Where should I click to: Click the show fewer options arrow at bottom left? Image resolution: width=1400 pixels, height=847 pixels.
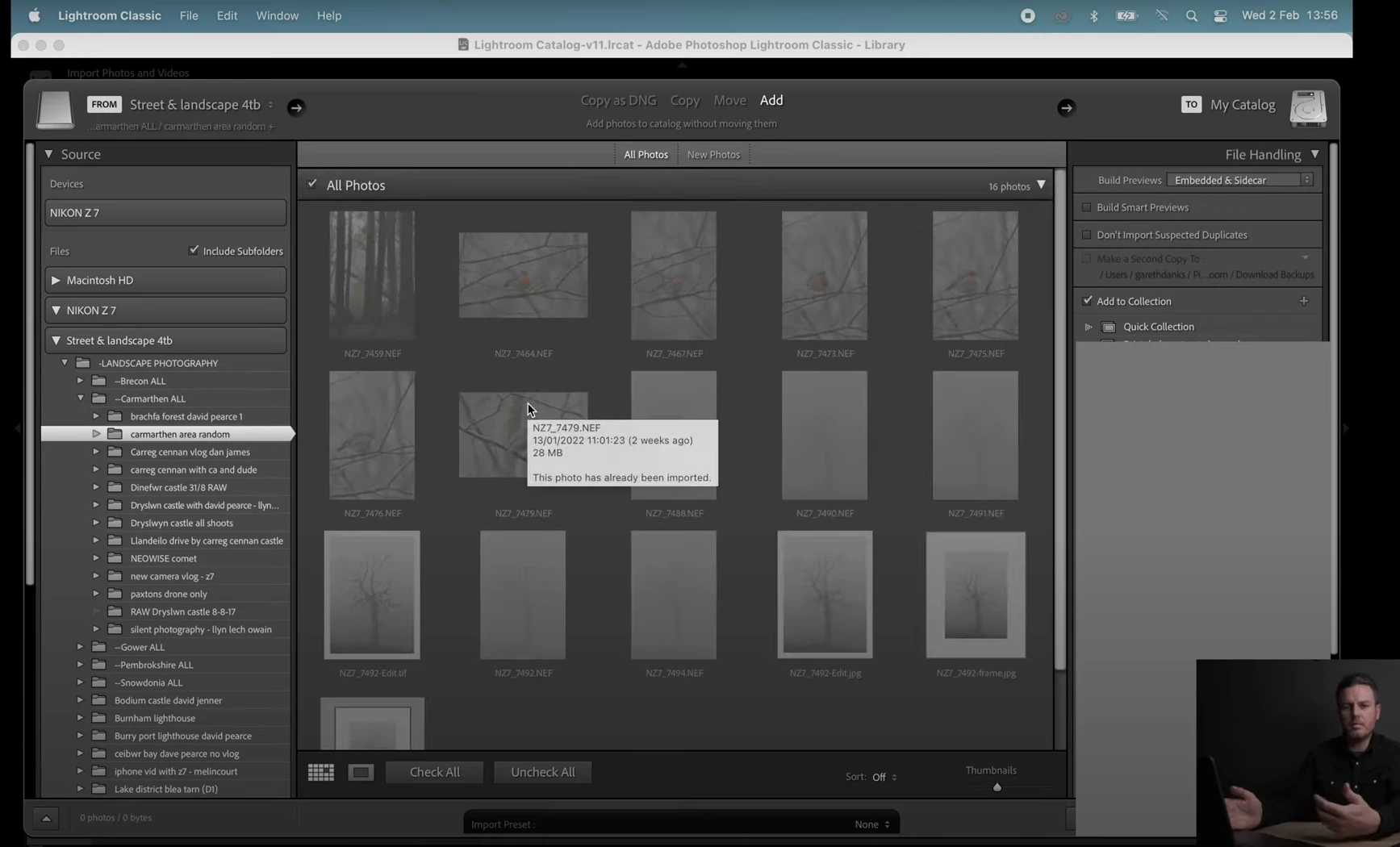click(46, 818)
